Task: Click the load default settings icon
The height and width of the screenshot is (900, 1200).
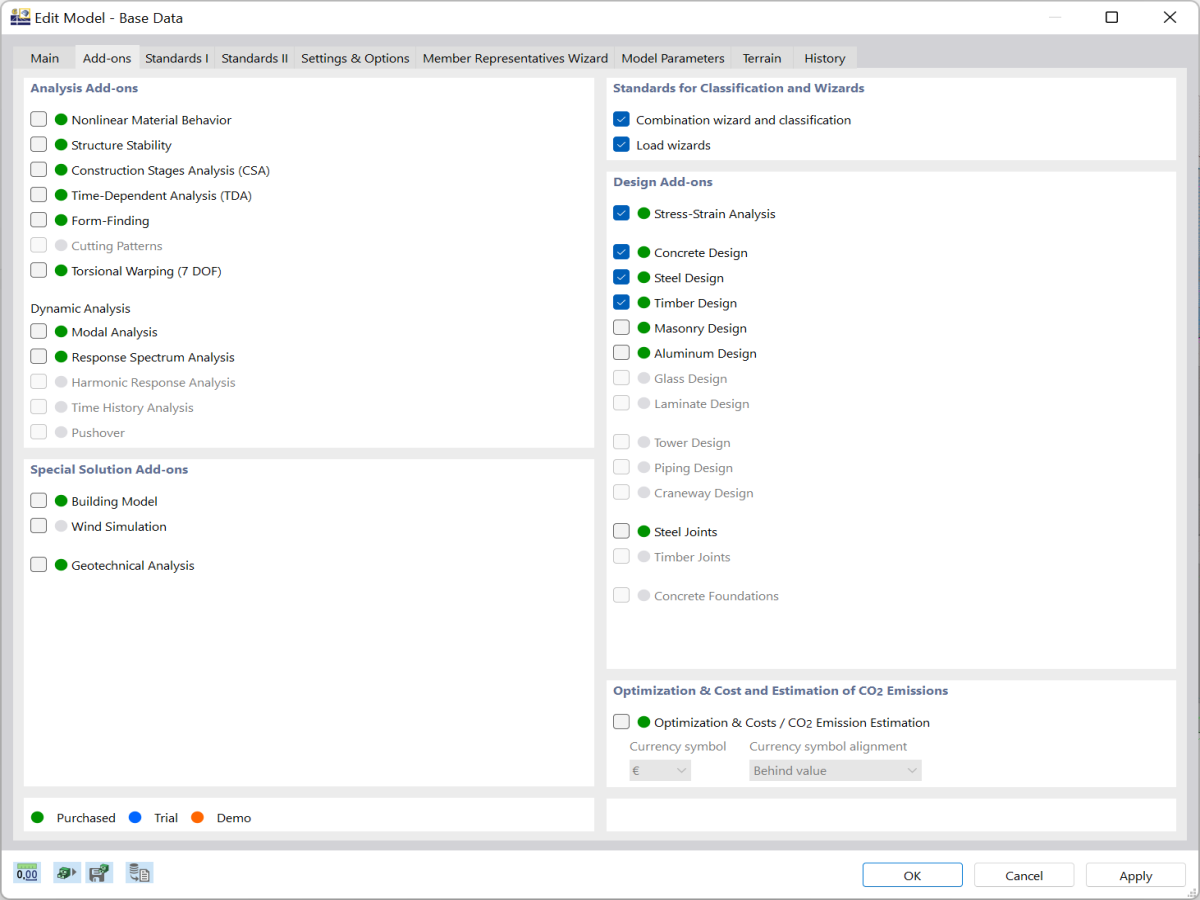Action: [x=66, y=873]
